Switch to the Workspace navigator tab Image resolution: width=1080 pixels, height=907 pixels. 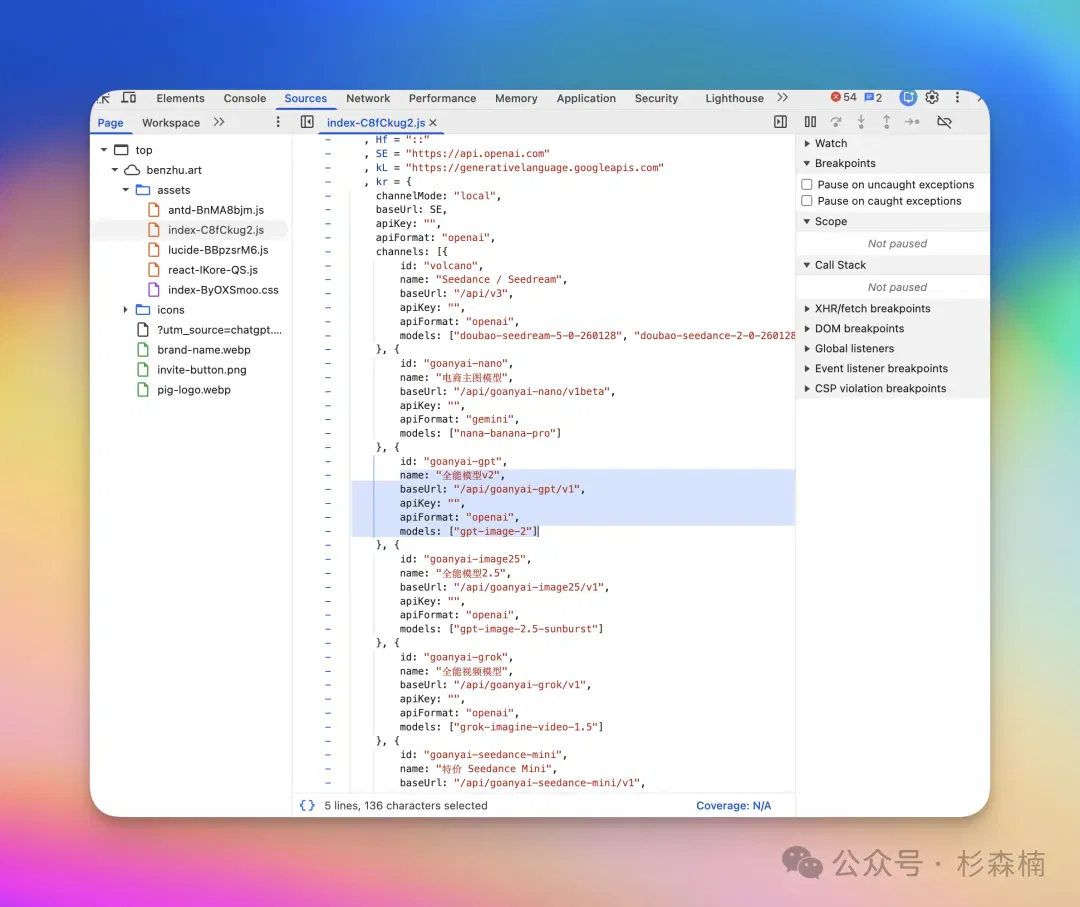171,123
